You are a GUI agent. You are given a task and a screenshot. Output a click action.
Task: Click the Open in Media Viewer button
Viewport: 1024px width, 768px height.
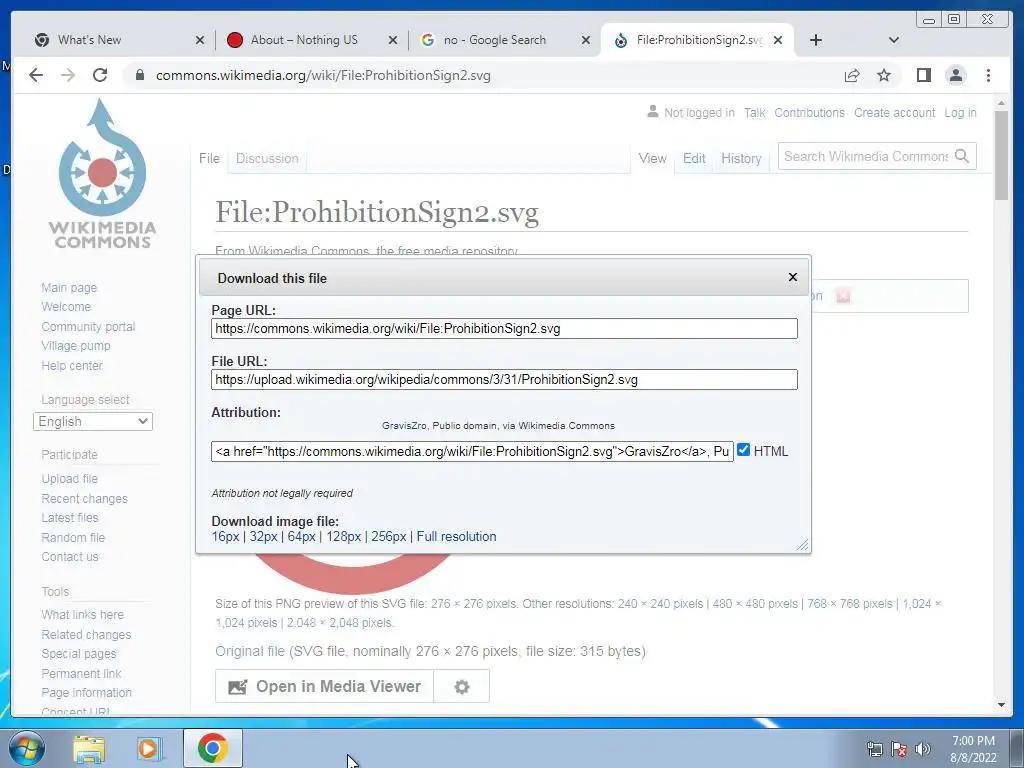click(325, 686)
